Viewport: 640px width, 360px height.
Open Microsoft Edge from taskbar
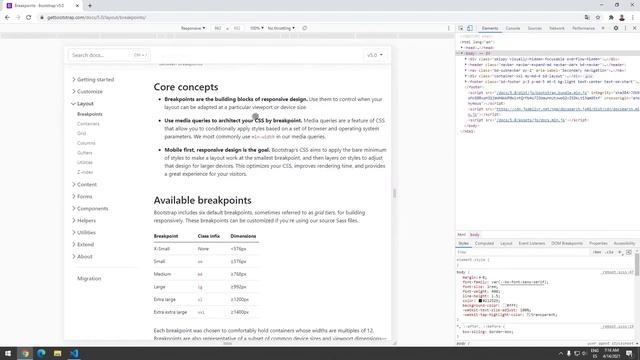click(x=41, y=353)
